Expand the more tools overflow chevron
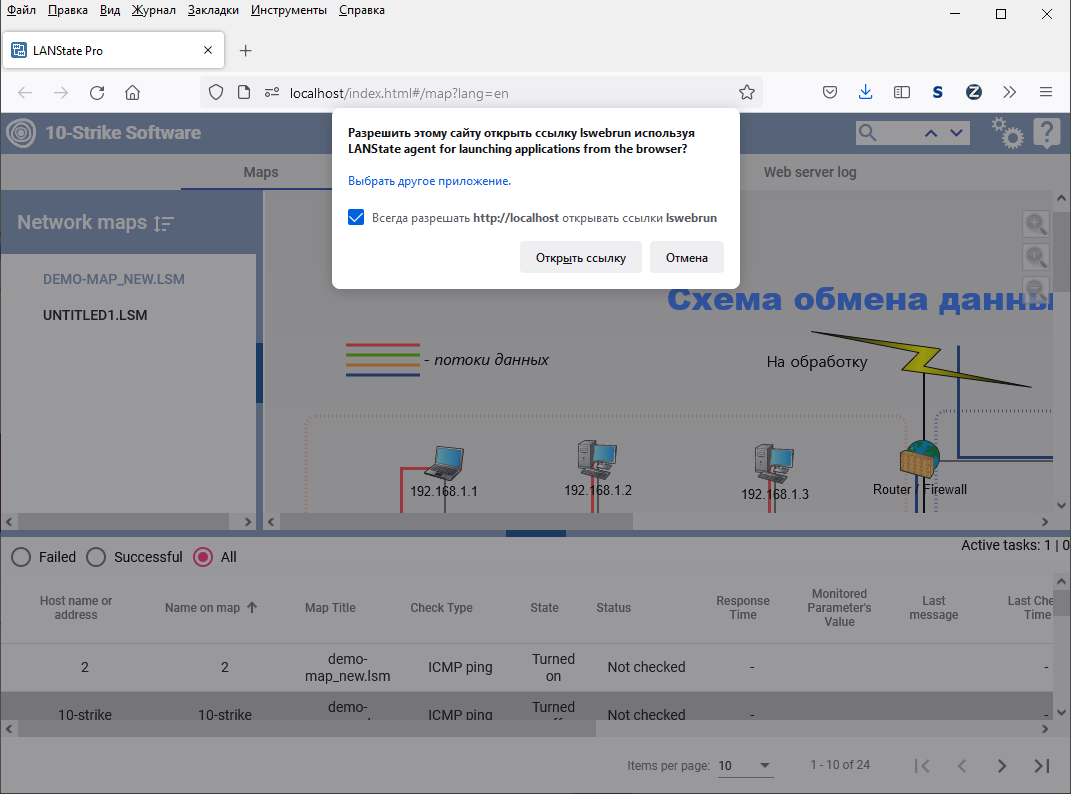The width and height of the screenshot is (1071, 794). coord(1010,92)
